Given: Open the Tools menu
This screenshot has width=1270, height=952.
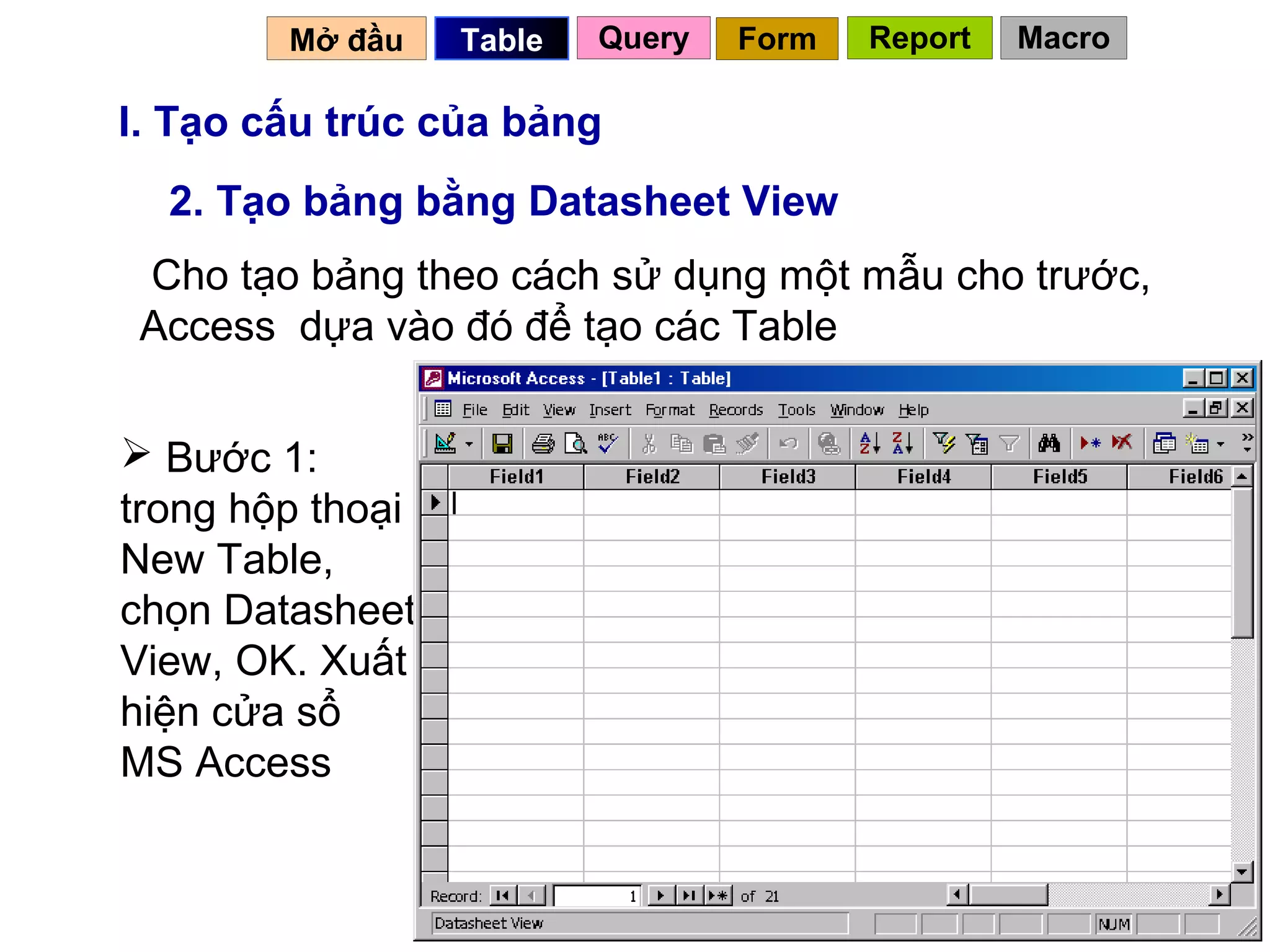Looking at the screenshot, I should pos(796,410).
